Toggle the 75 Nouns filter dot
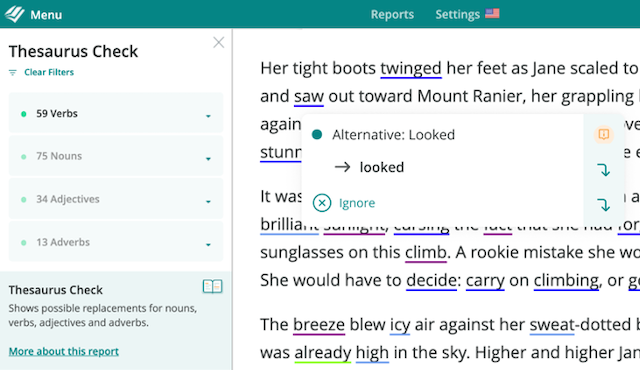640x370 pixels. point(24,157)
